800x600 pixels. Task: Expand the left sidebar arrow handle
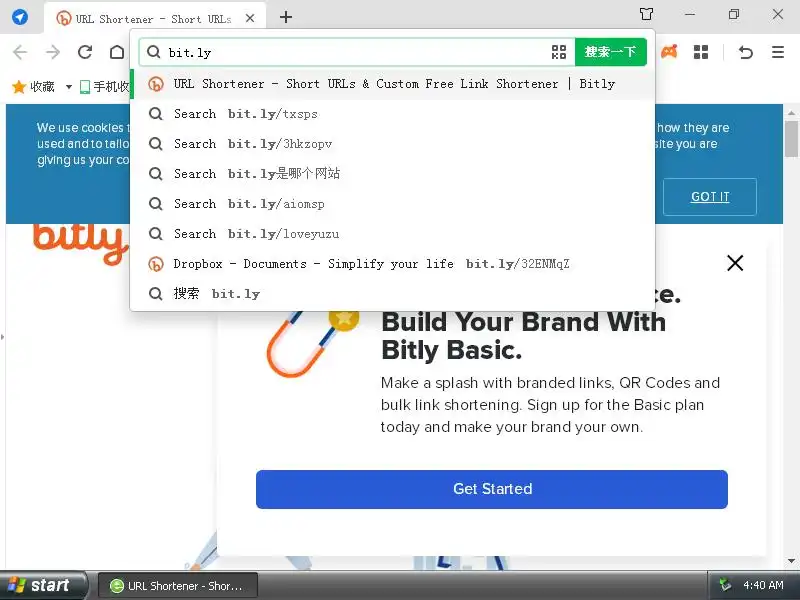click(3, 337)
